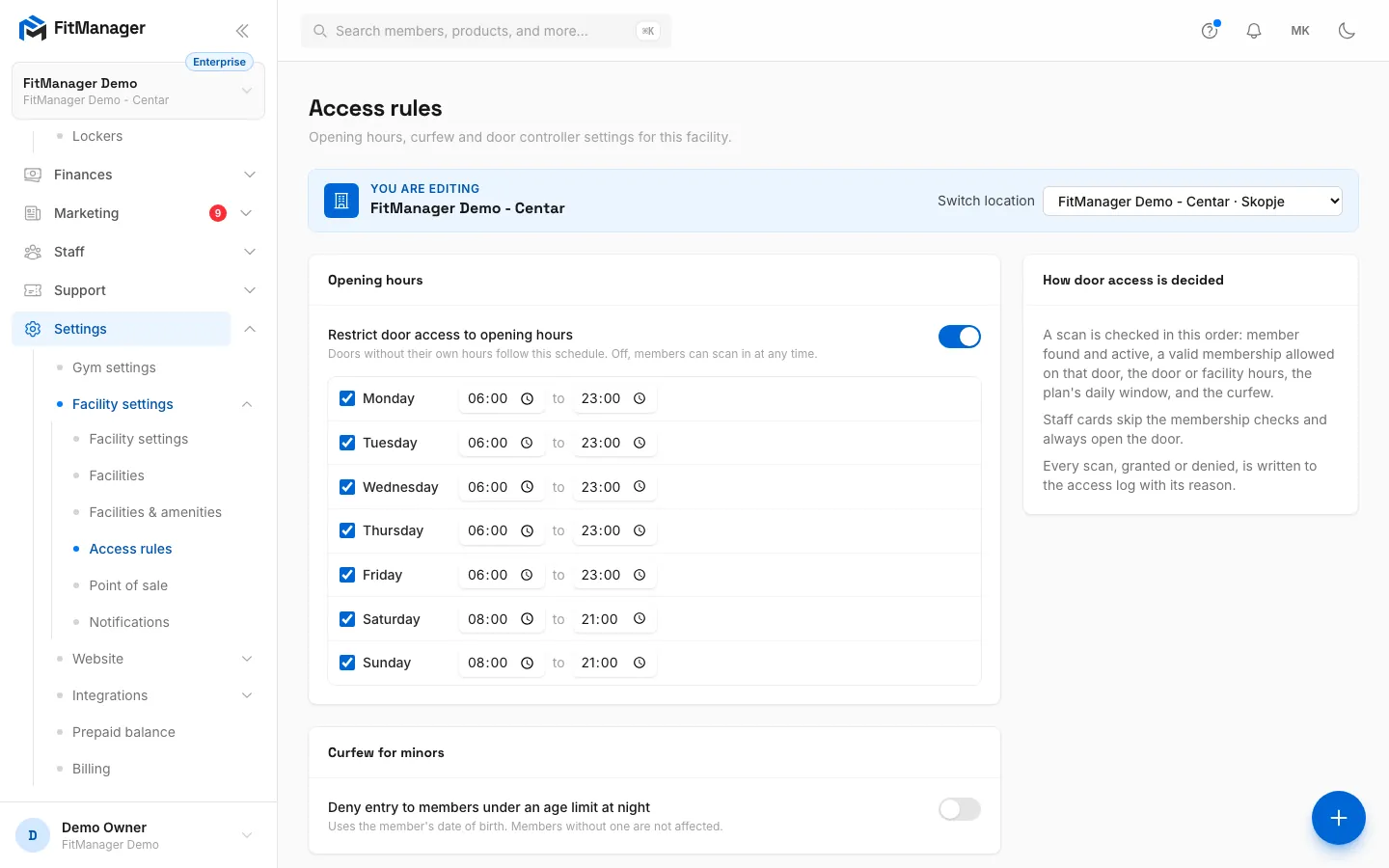1389x868 pixels.
Task: Open the Monday opening time clock picker
Action: coord(527,398)
